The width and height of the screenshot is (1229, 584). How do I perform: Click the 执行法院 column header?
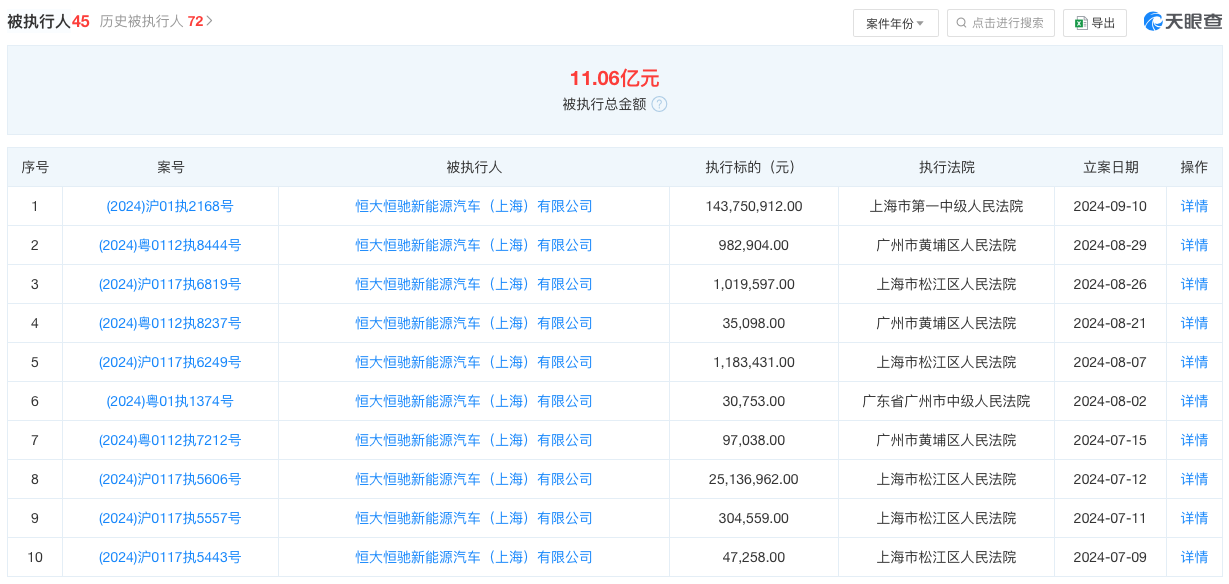point(946,167)
